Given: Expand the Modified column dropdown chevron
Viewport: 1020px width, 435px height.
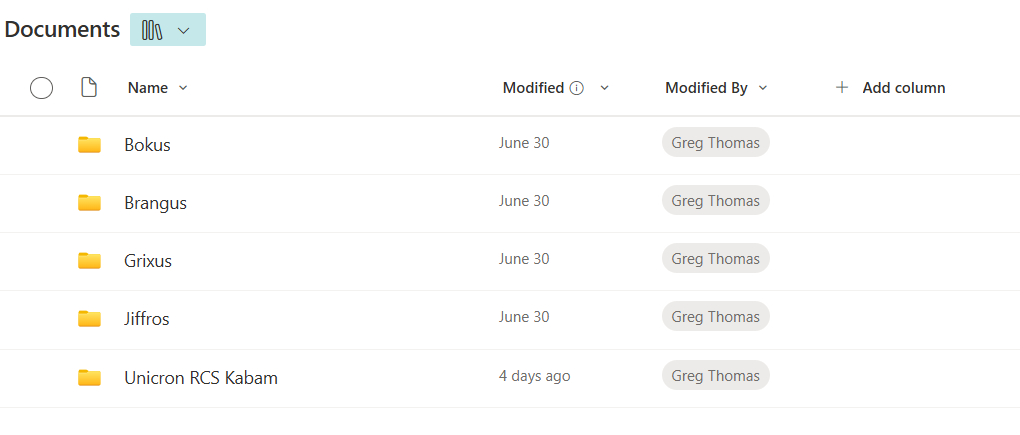Looking at the screenshot, I should click(604, 88).
